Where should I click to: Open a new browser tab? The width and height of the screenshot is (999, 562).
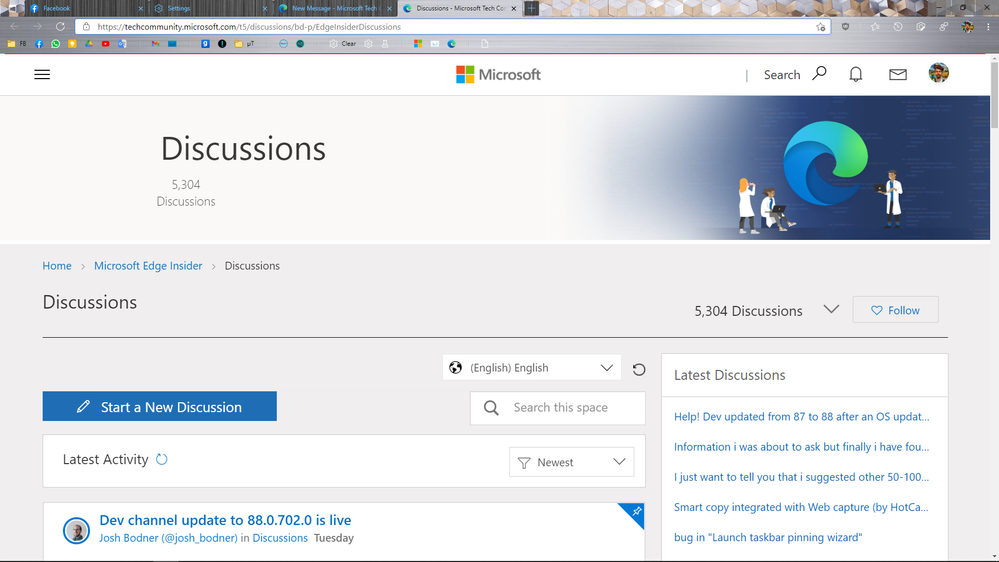(531, 8)
